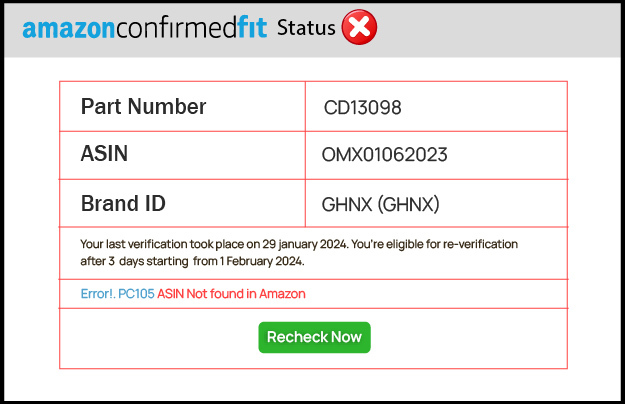Click the CD13098 part number value
This screenshot has height=404, width=625.
coord(362,108)
